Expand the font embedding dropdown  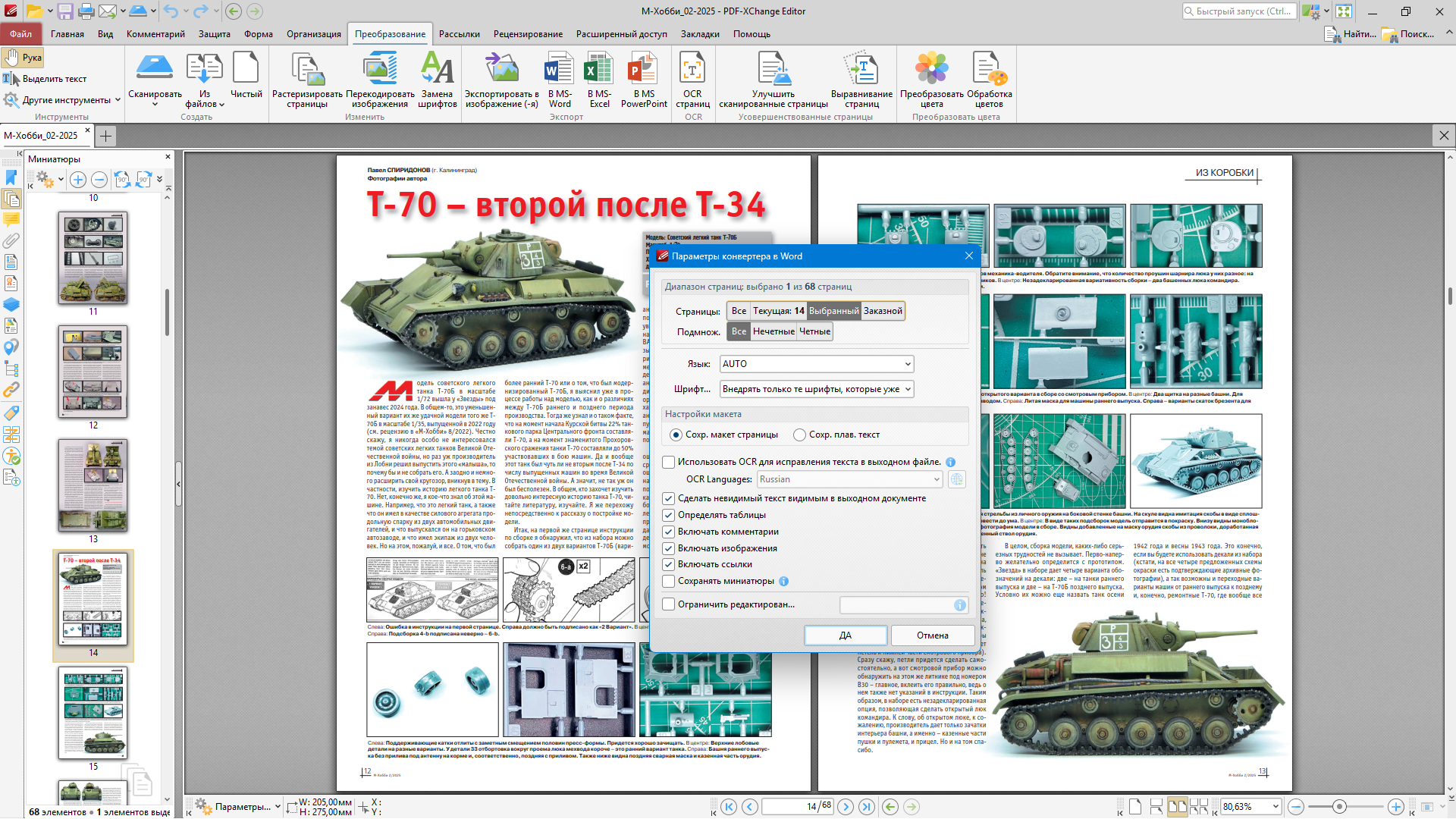point(908,389)
